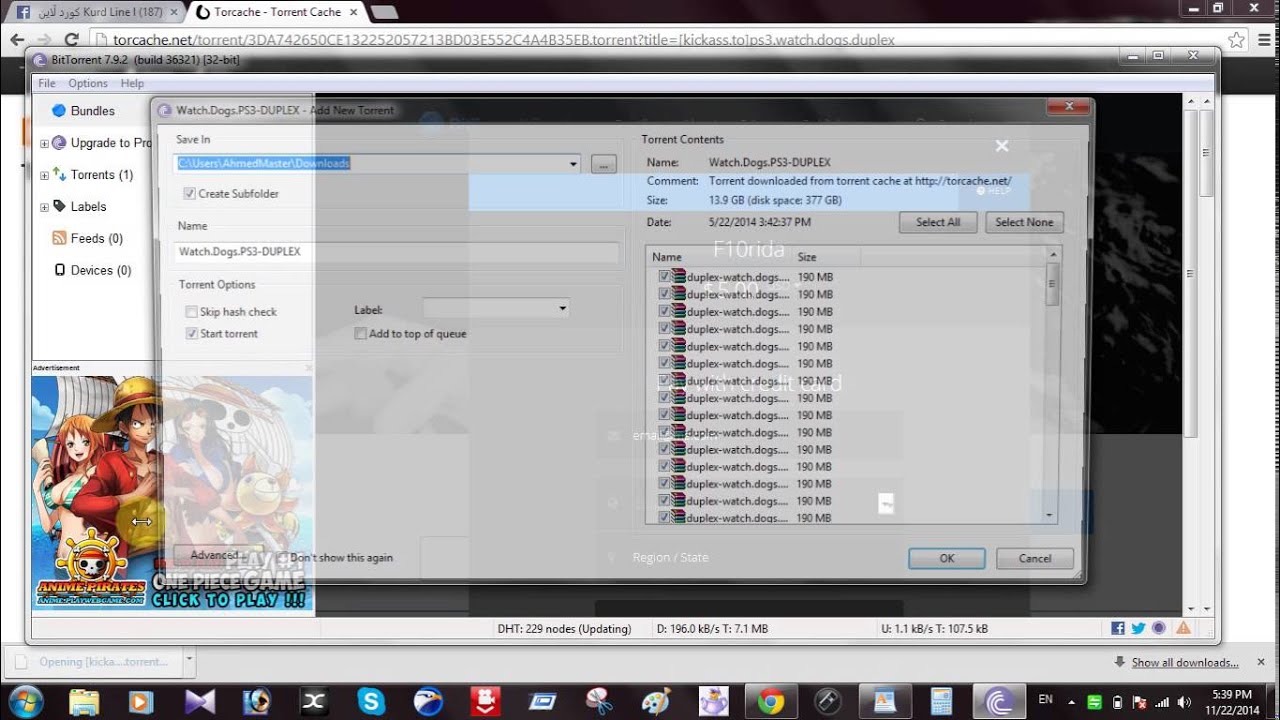Expand the Upgrade to Pro tree node
This screenshot has height=720, width=1280.
[x=44, y=144]
